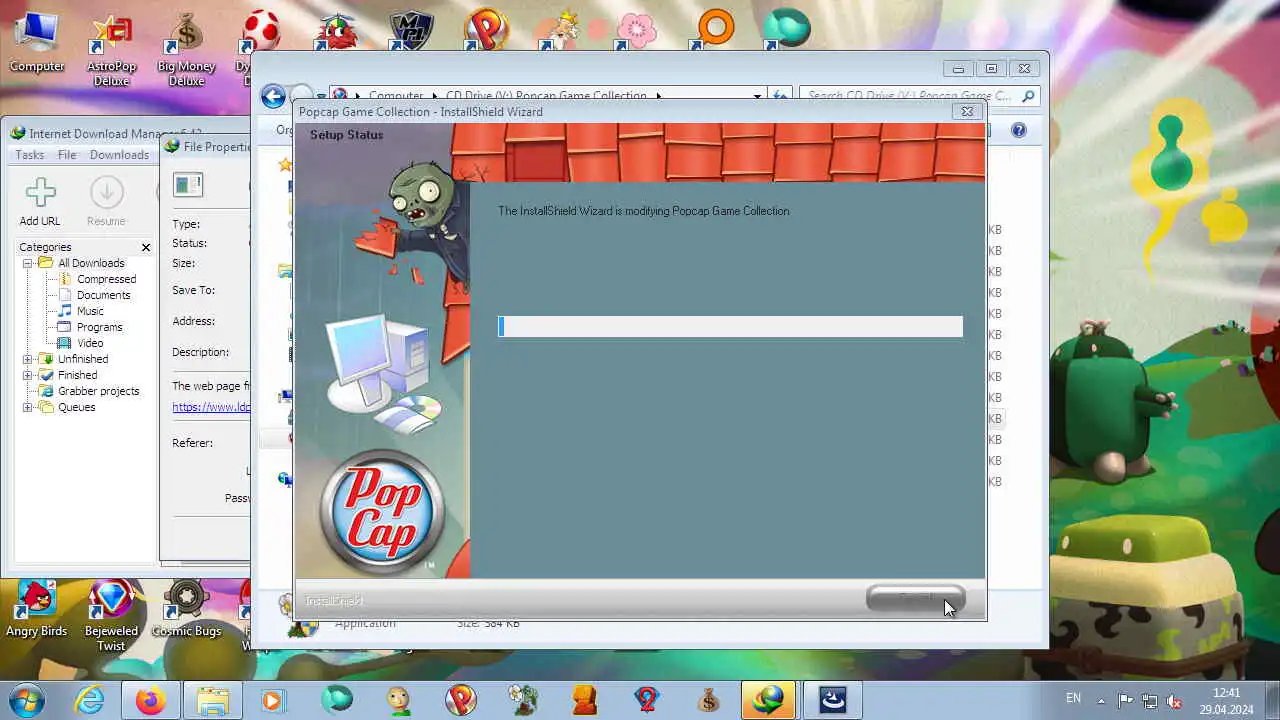Switch to InstallShield setup taskbar button
1280x720 pixels.
833,700
